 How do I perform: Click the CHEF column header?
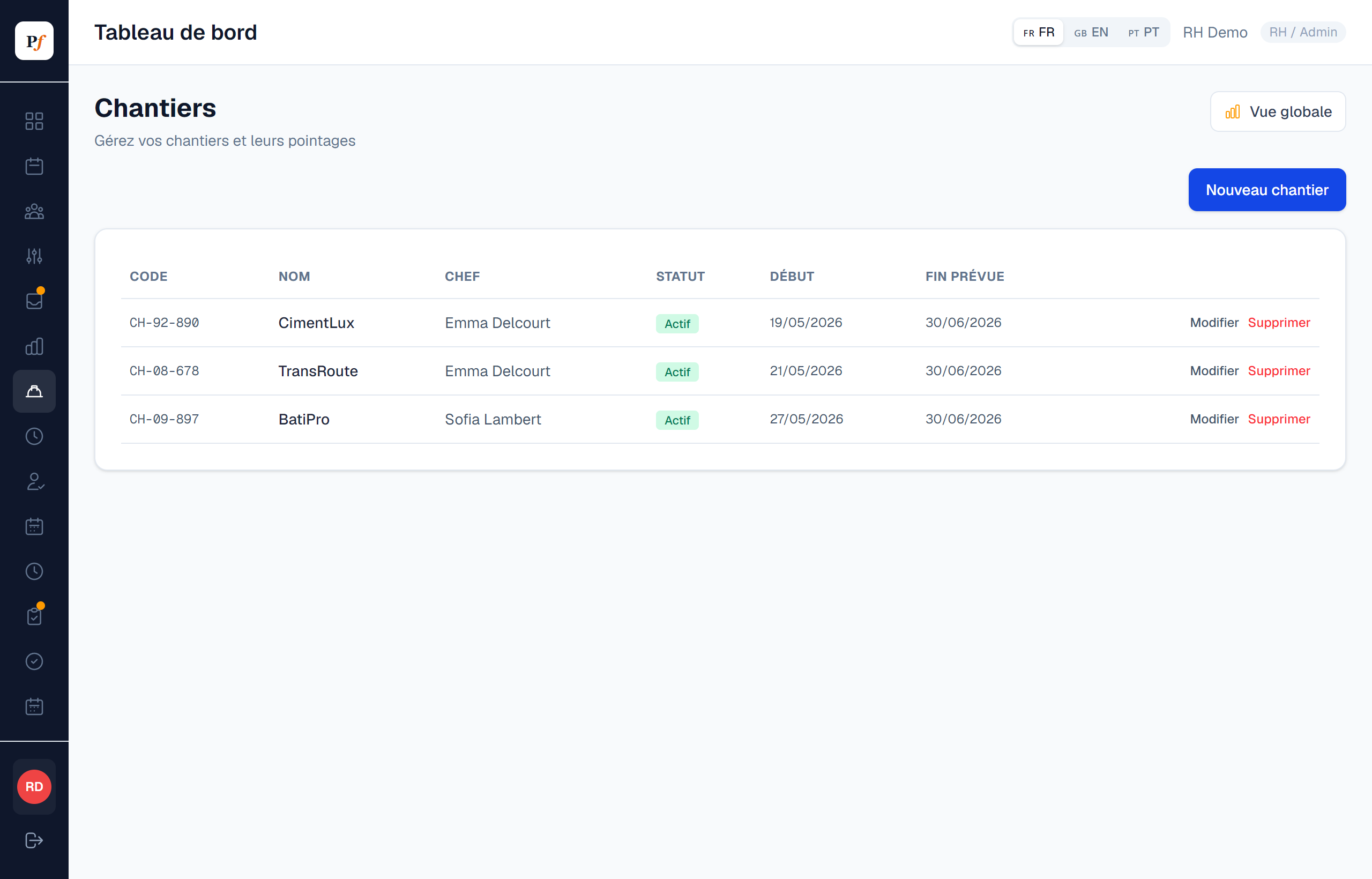(x=463, y=276)
